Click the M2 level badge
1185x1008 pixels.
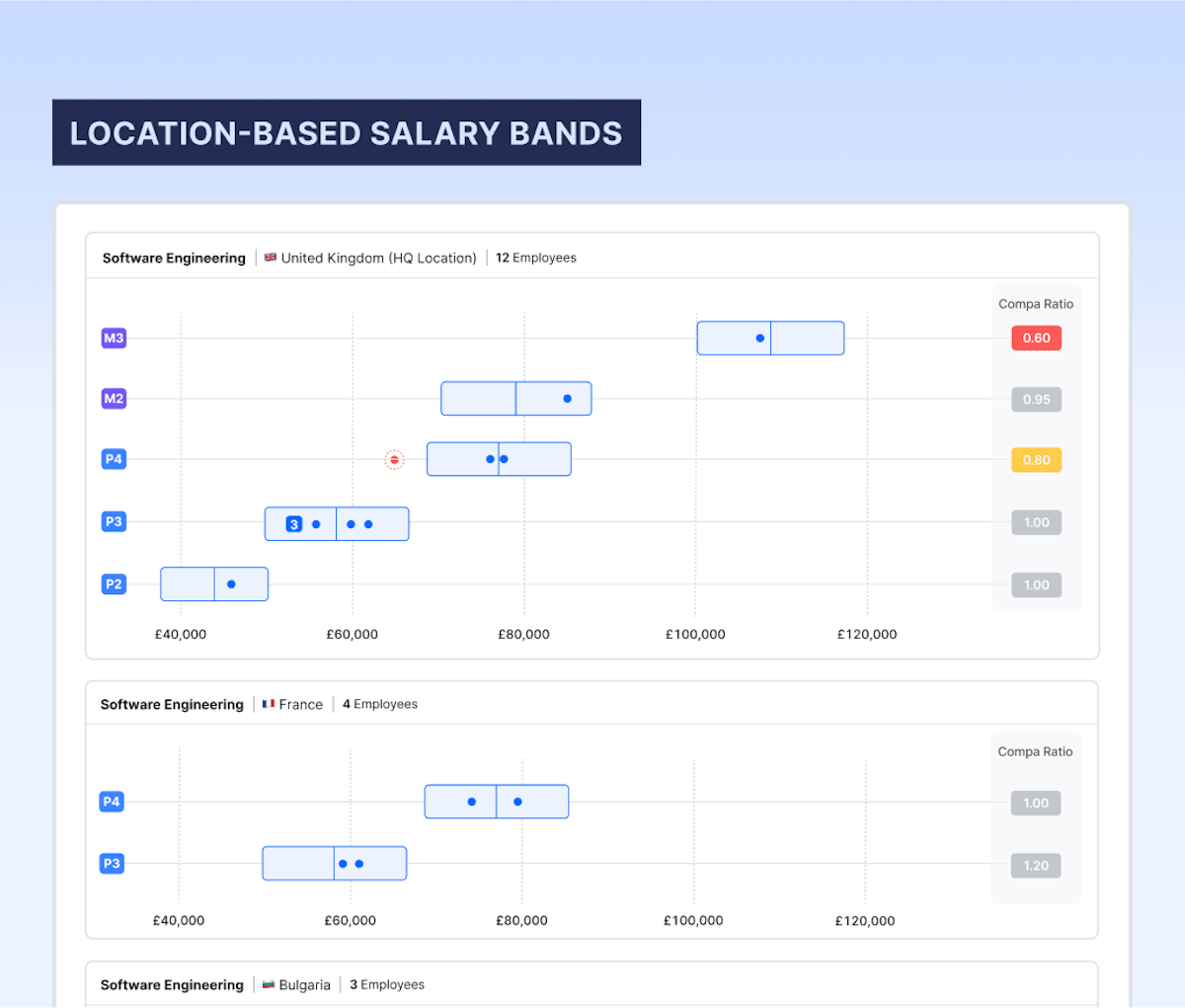coord(114,399)
